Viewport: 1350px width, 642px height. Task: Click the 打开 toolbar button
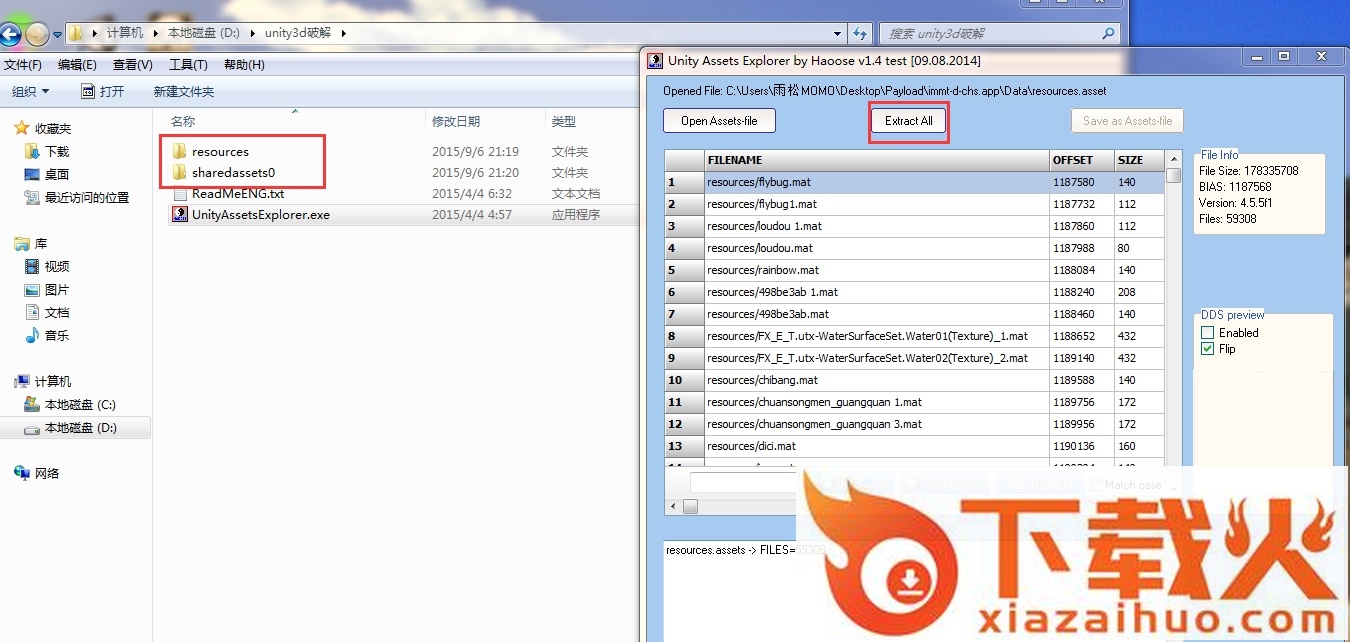[x=103, y=92]
